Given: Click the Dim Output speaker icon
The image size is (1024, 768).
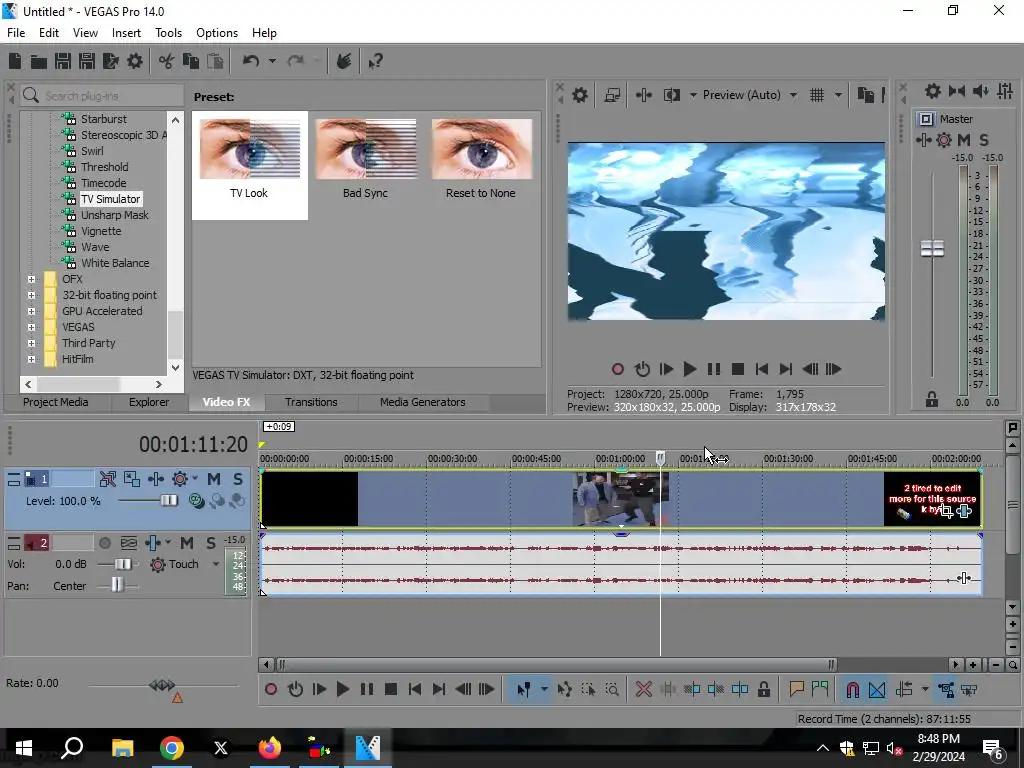Looking at the screenshot, I should point(981,91).
